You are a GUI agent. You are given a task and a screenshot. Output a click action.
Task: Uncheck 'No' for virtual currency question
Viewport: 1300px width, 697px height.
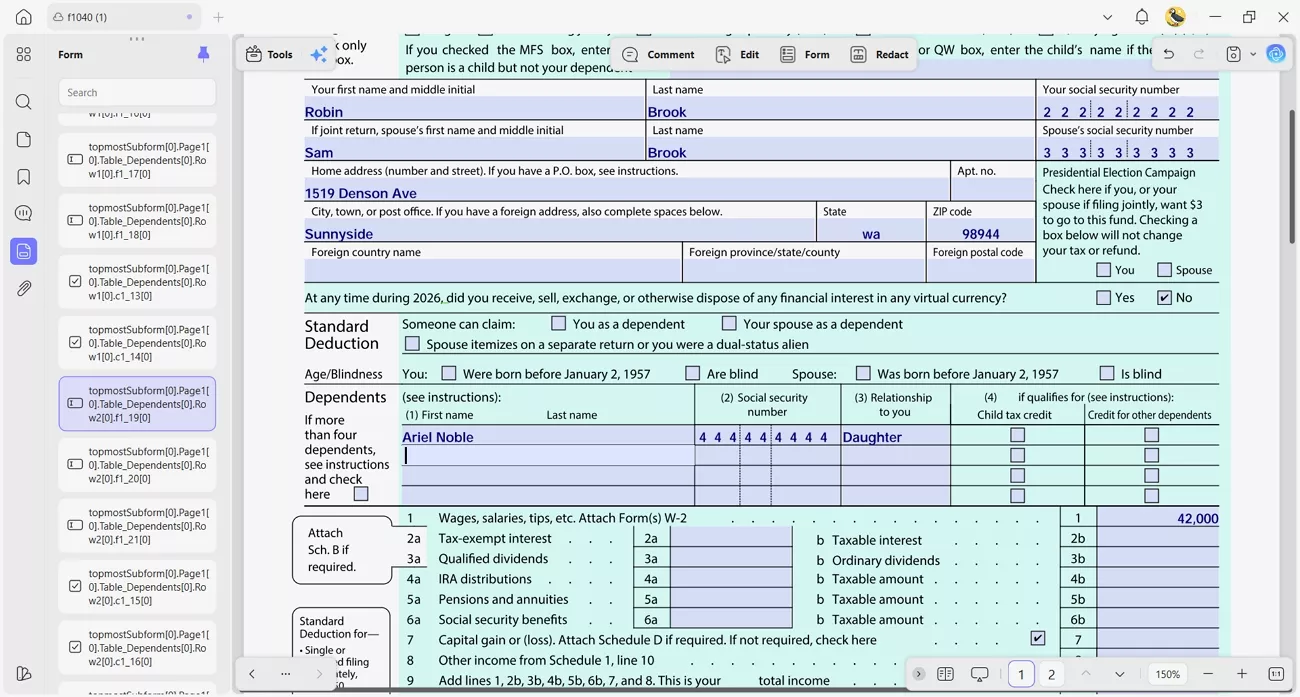click(x=1164, y=297)
